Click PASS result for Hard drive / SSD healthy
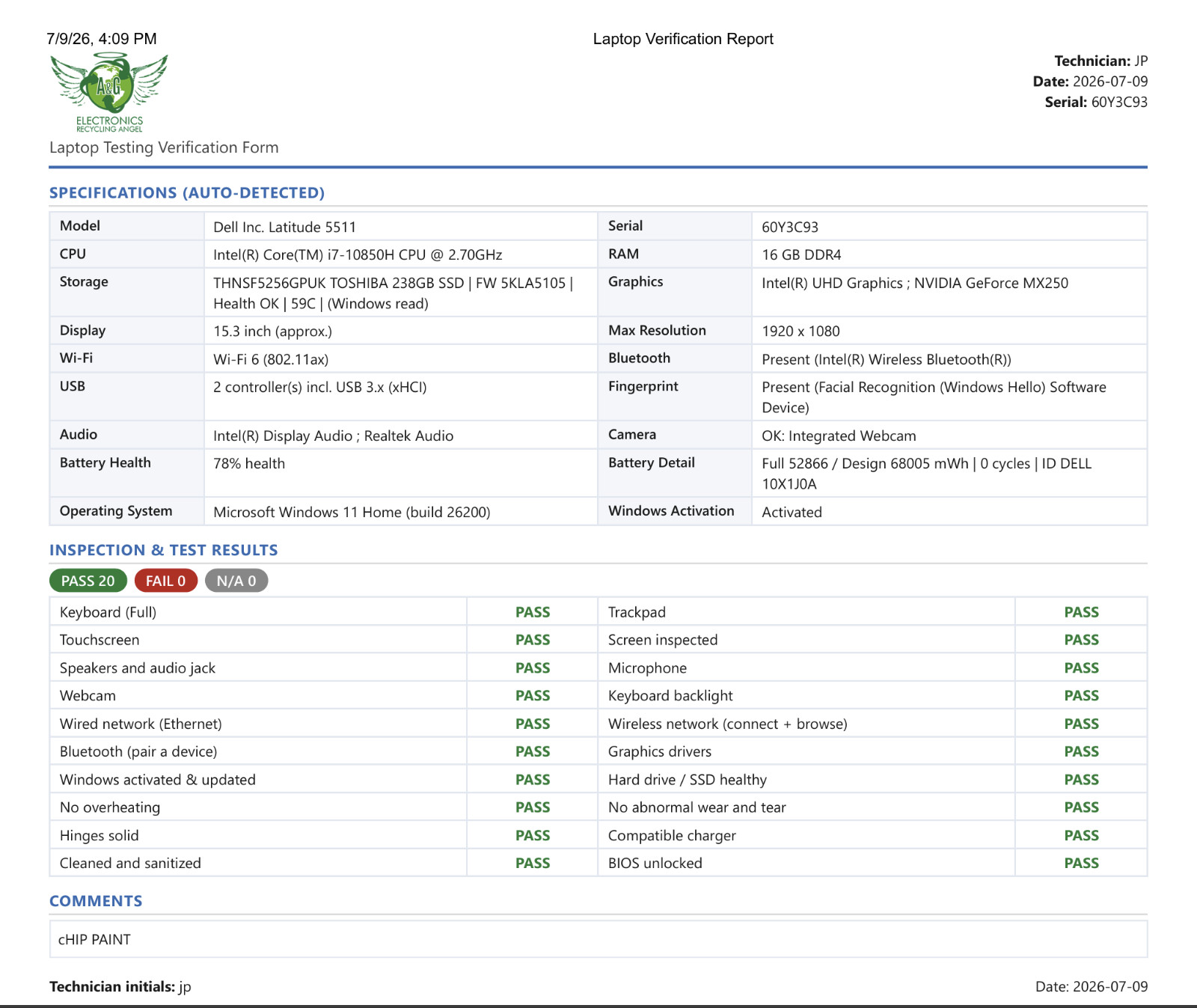Viewport: 1197px width, 1008px height. click(x=1082, y=779)
